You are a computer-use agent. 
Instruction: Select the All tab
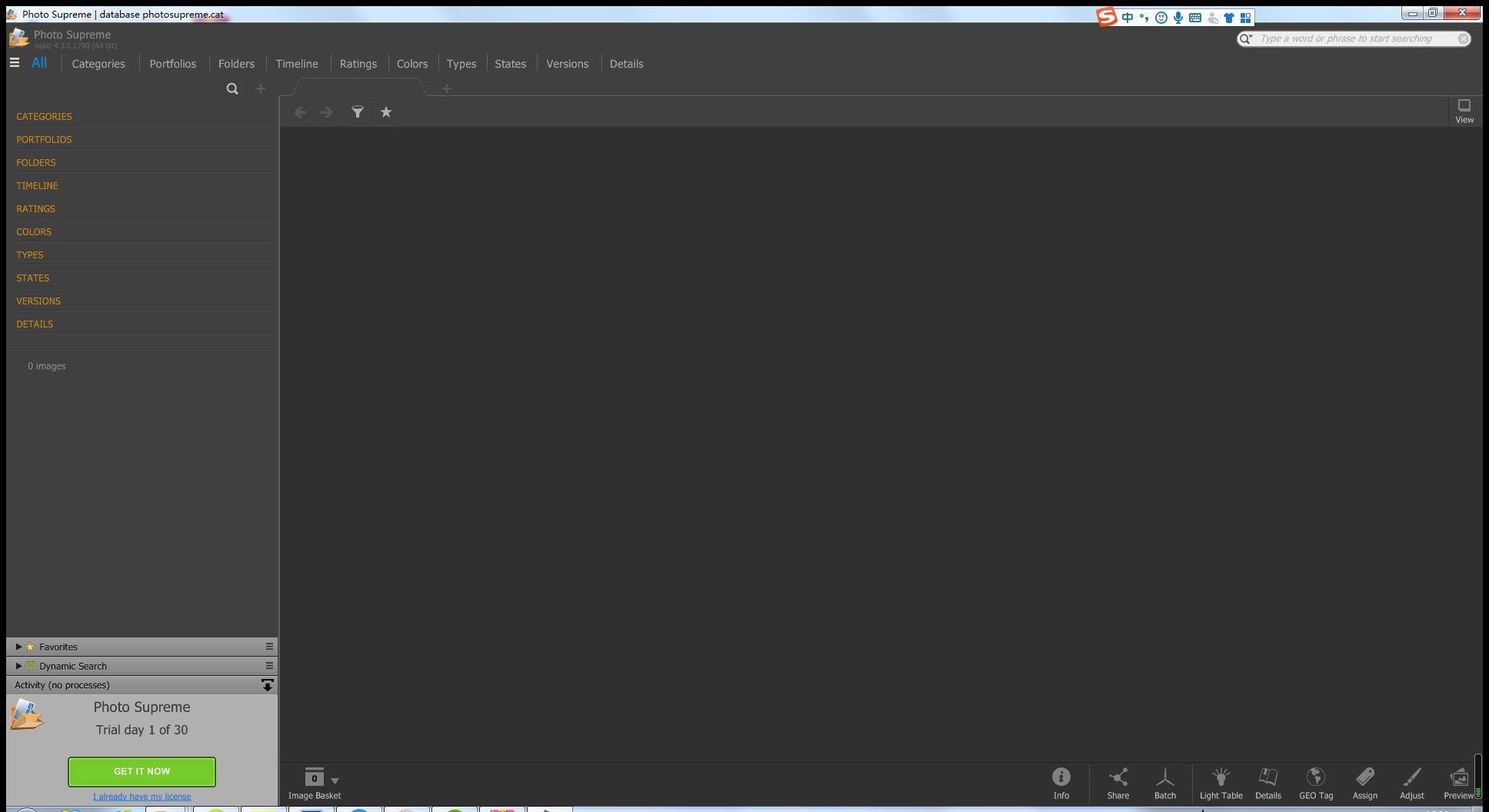coord(39,63)
